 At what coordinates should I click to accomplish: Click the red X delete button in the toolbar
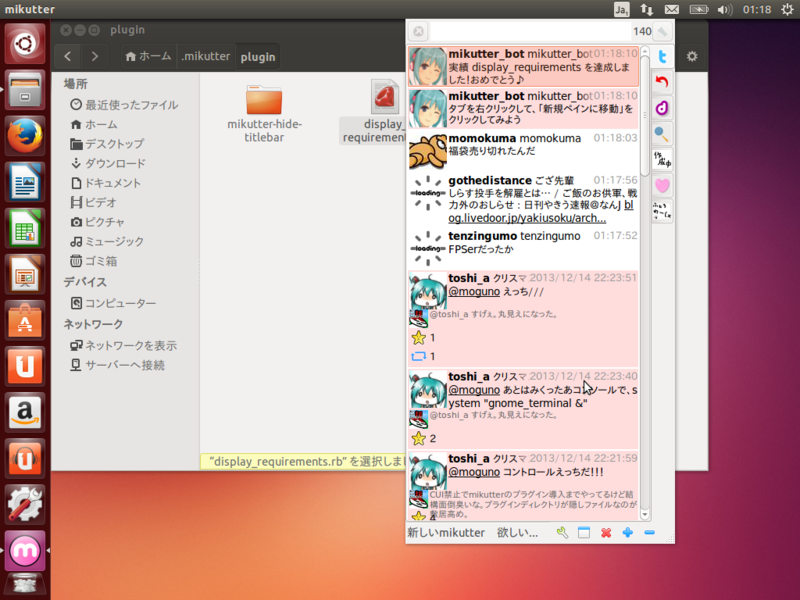[608, 533]
